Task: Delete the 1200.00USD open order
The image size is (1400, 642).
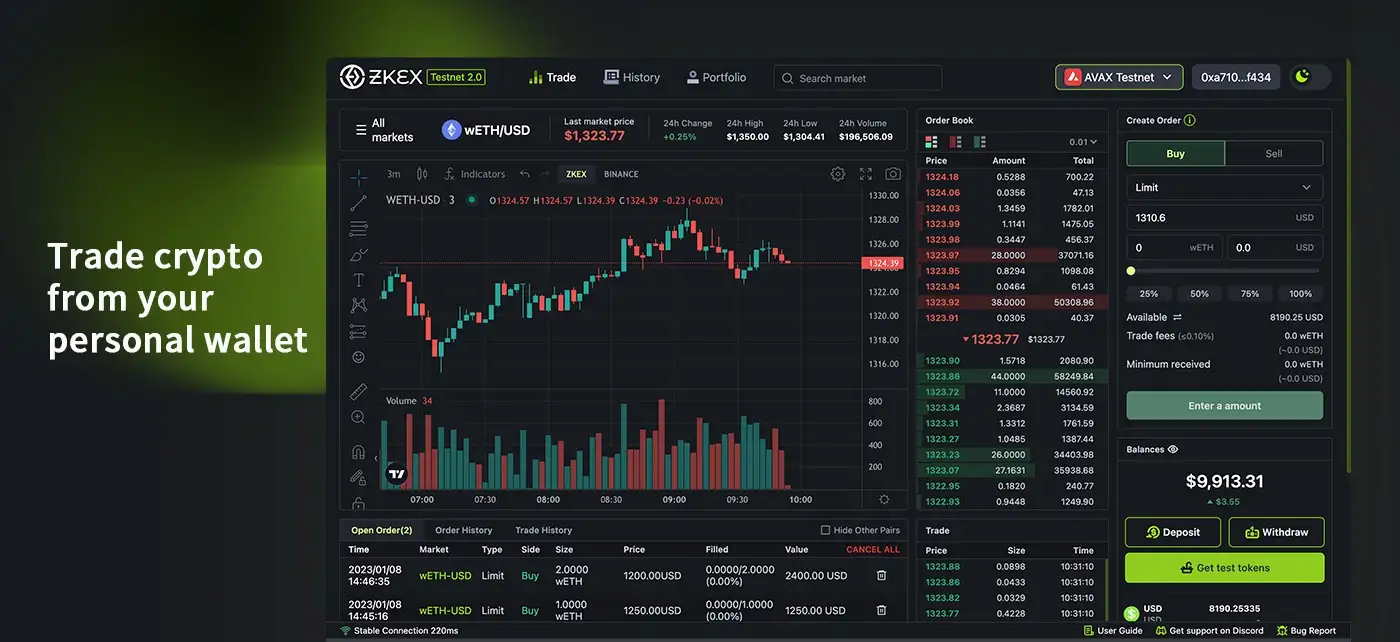Action: pos(881,575)
